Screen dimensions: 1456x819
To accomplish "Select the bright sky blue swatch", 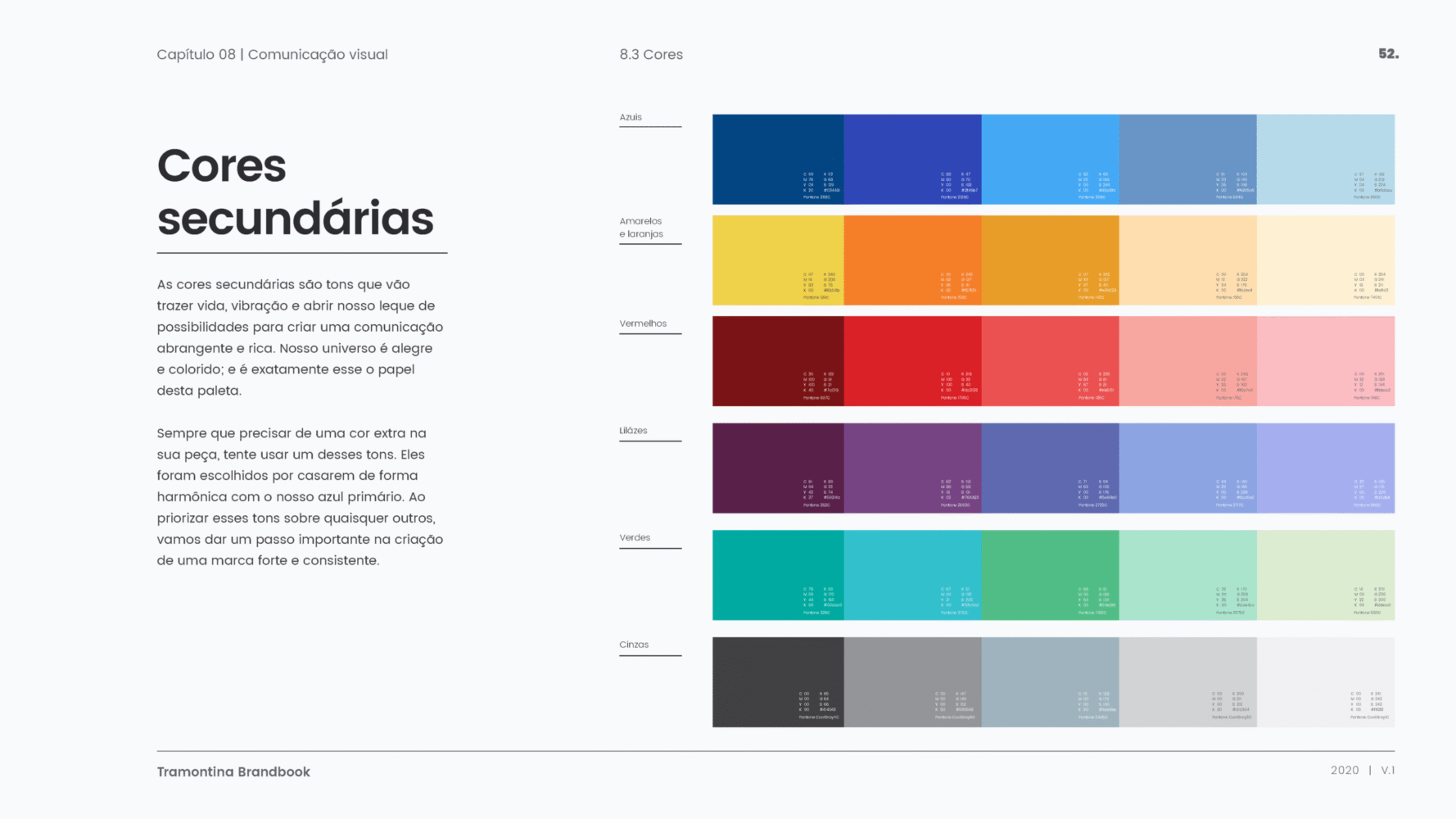I will tap(1050, 159).
